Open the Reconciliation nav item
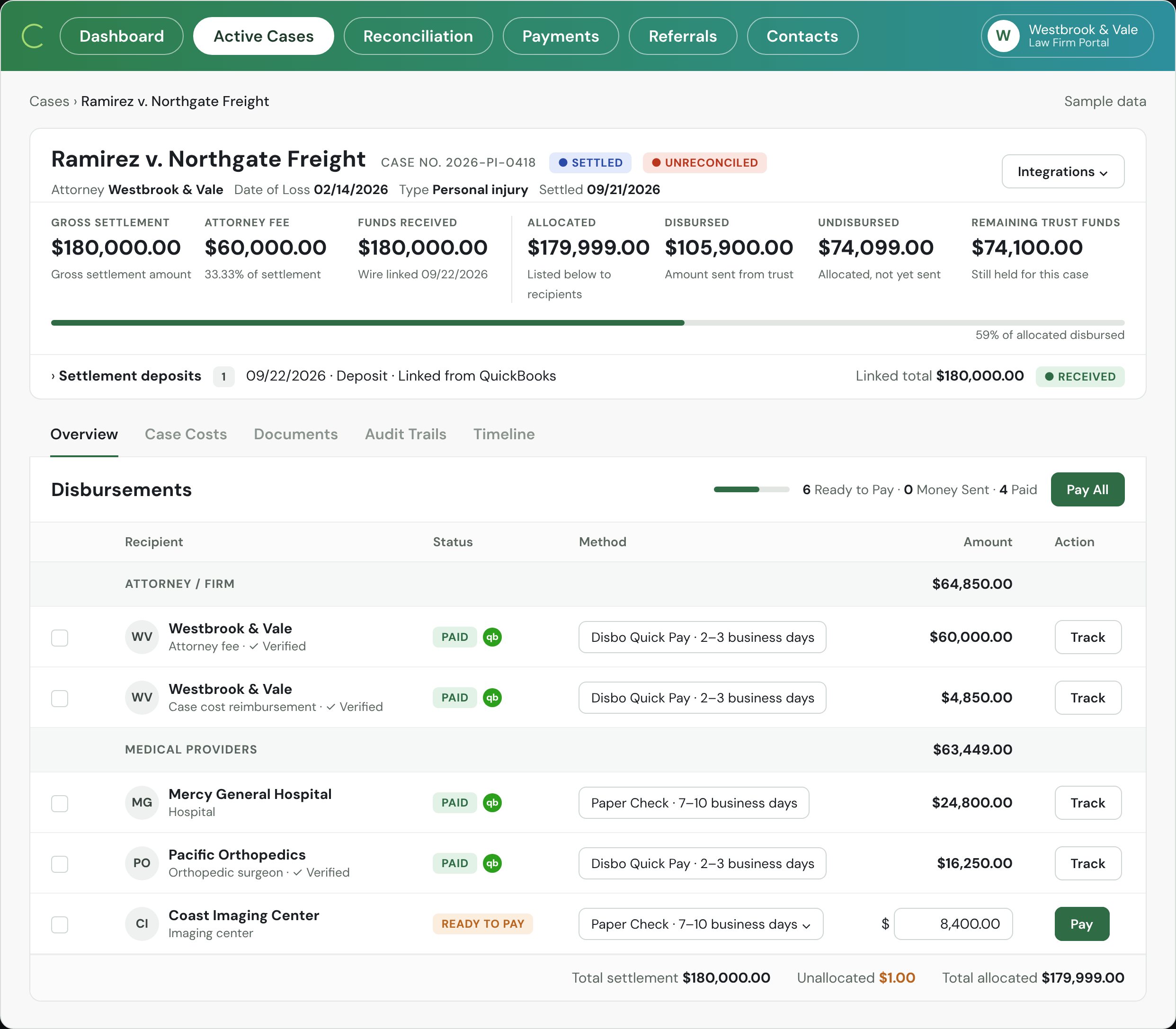This screenshot has width=1176, height=1029. pyautogui.click(x=418, y=36)
